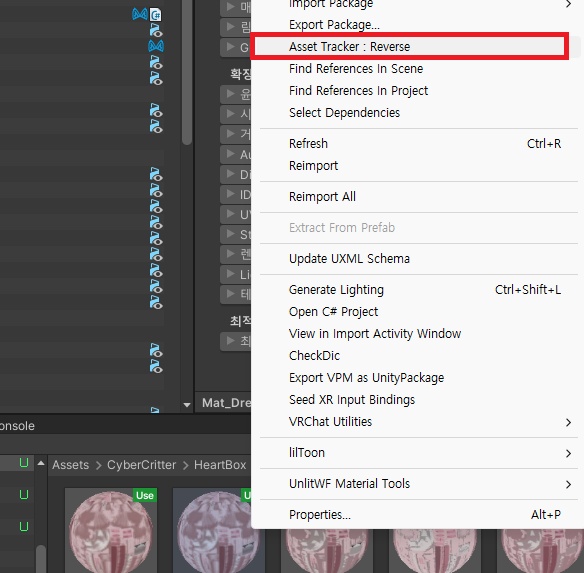
Task: Click Export VPM as UnityPackage
Action: coord(366,378)
